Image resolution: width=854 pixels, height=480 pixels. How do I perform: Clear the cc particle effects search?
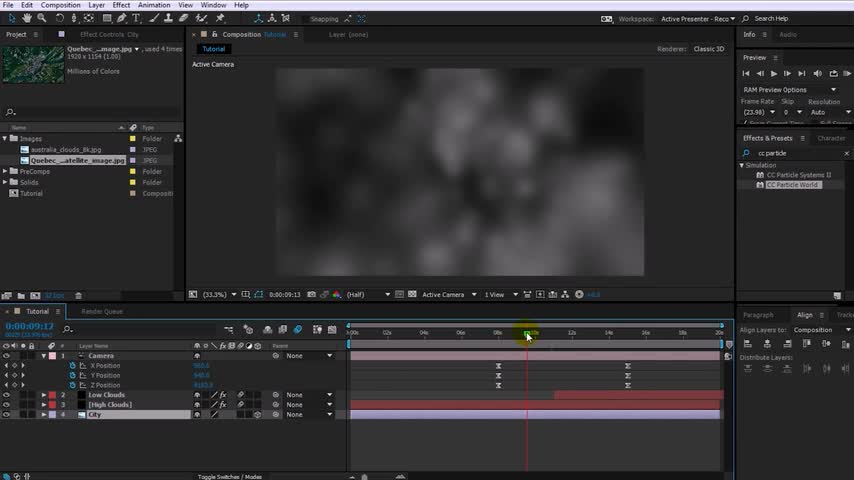pyautogui.click(x=846, y=154)
